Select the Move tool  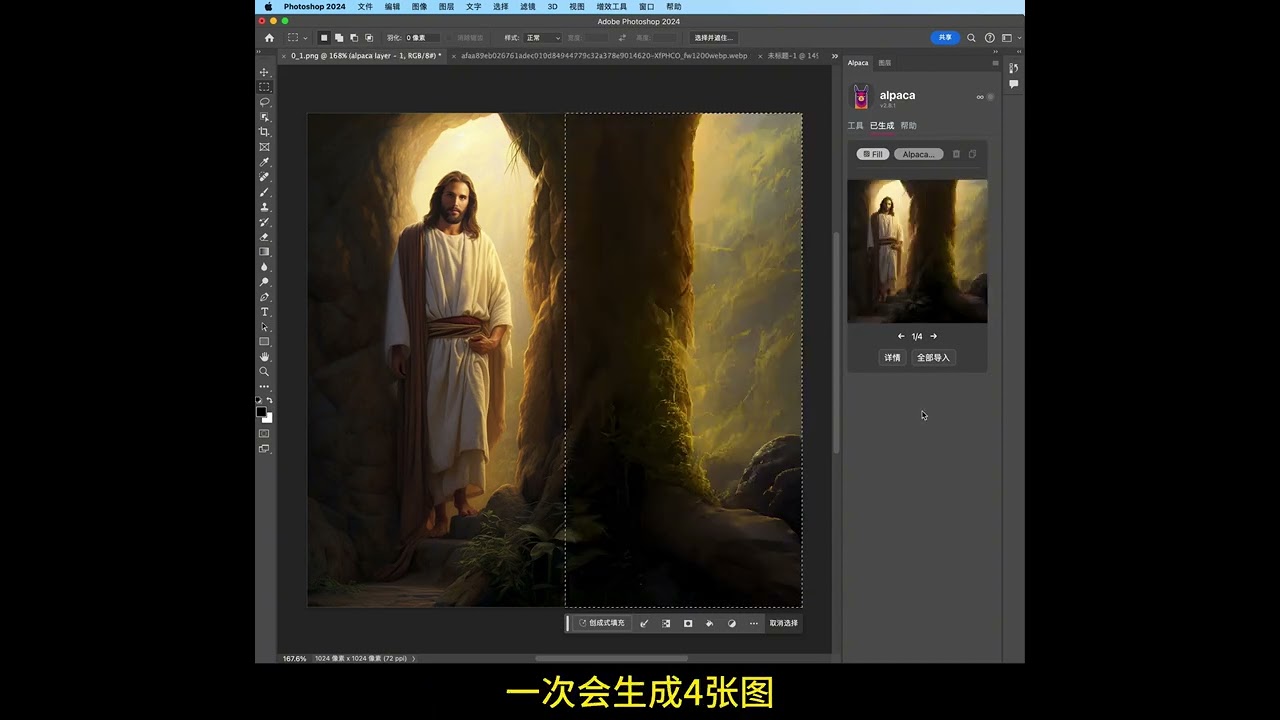(x=264, y=72)
